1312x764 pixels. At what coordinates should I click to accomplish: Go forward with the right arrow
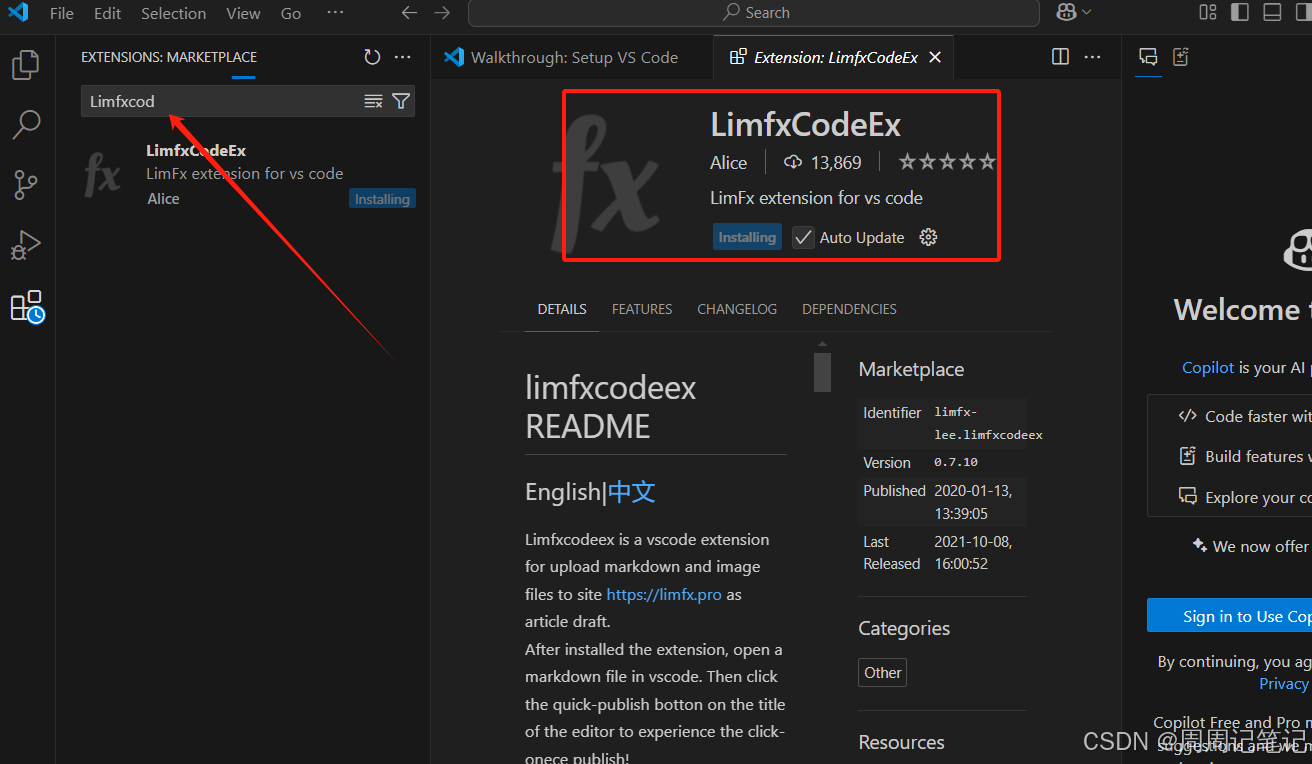442,13
